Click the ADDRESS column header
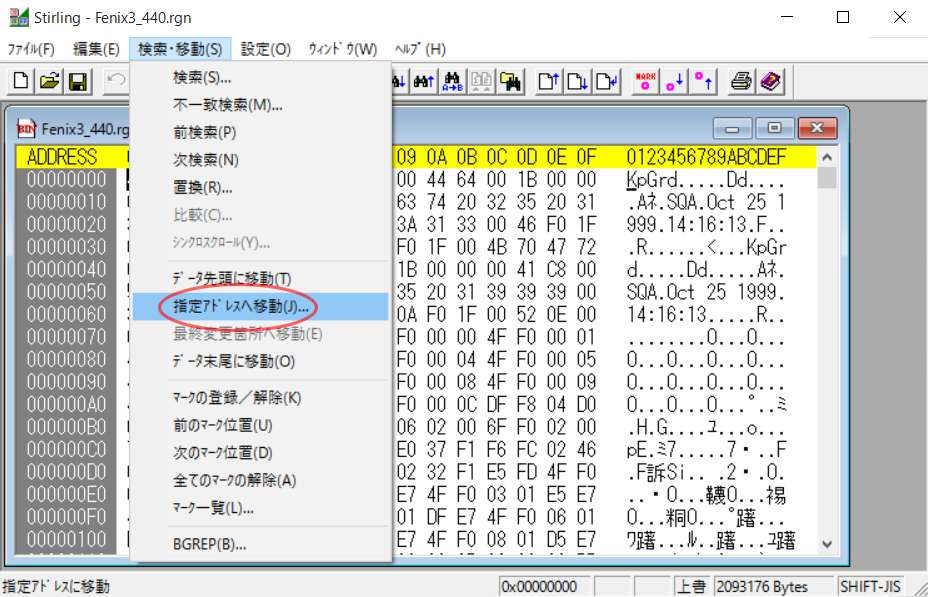928x597 pixels. [x=62, y=157]
